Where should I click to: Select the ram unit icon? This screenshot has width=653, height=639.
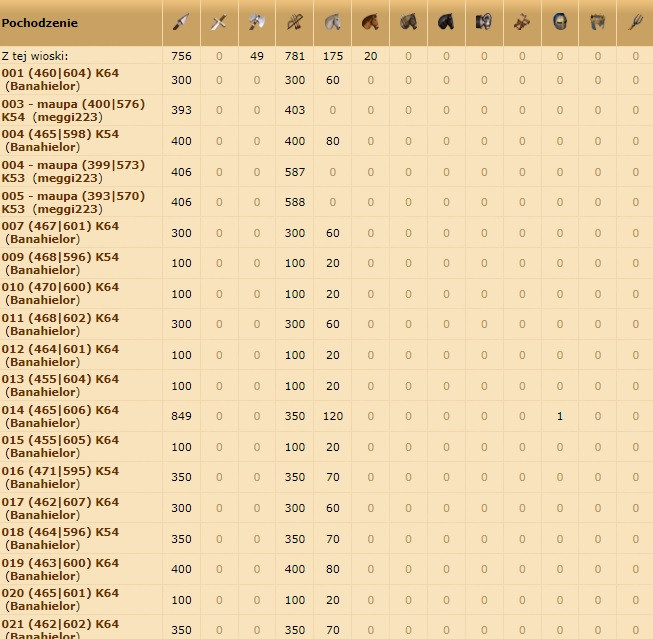pos(484,22)
